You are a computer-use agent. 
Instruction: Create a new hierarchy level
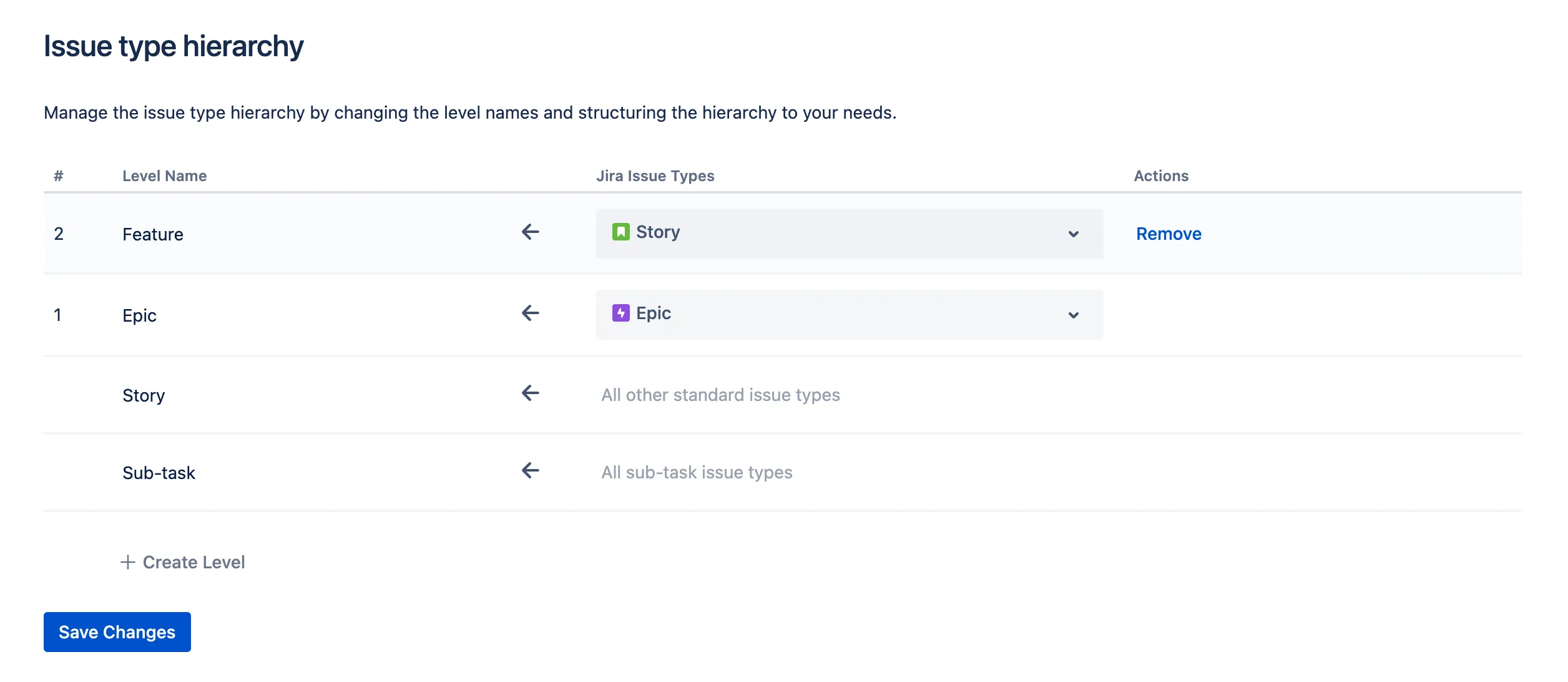(182, 562)
